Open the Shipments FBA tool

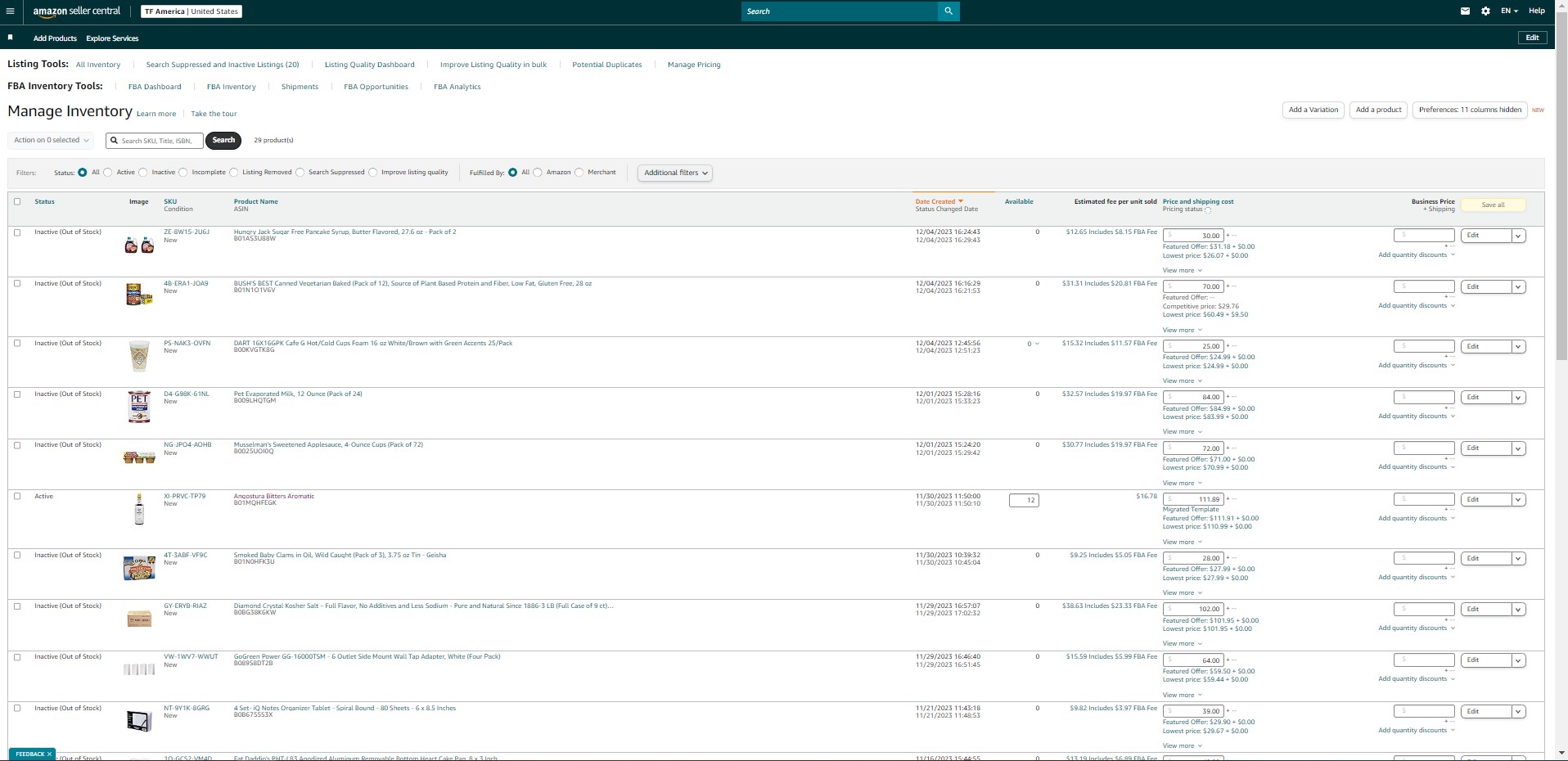click(300, 87)
